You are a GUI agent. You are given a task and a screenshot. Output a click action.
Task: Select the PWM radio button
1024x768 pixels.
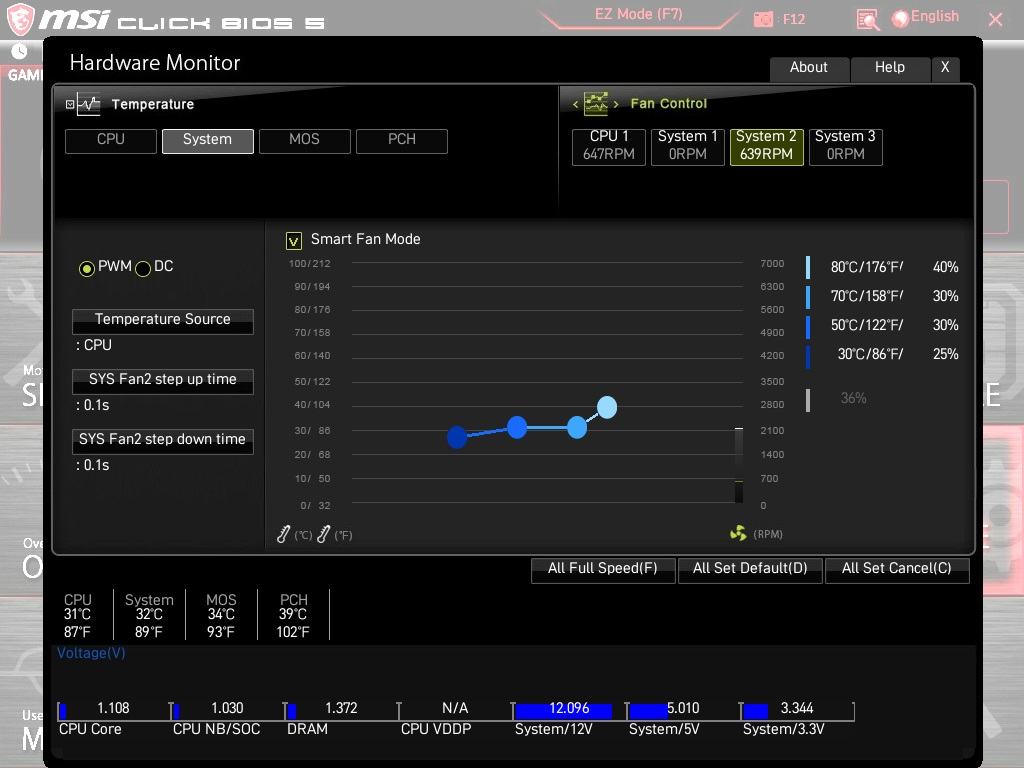86,268
